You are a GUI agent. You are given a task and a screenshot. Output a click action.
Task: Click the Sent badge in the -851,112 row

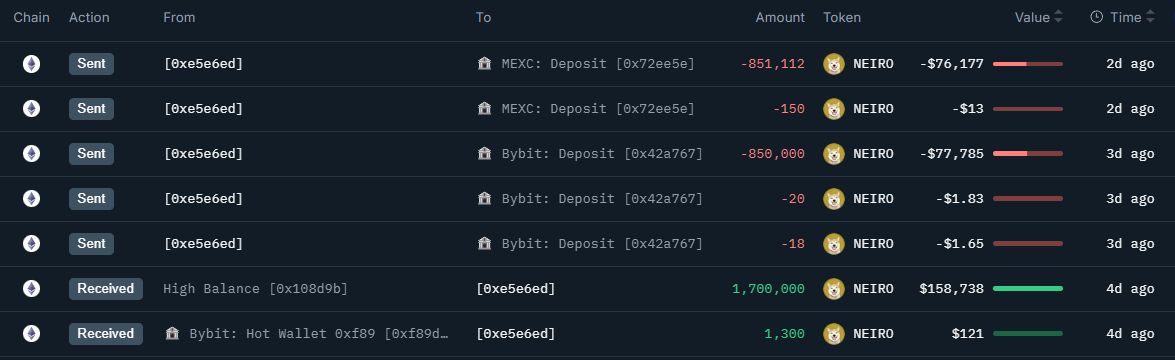point(91,64)
